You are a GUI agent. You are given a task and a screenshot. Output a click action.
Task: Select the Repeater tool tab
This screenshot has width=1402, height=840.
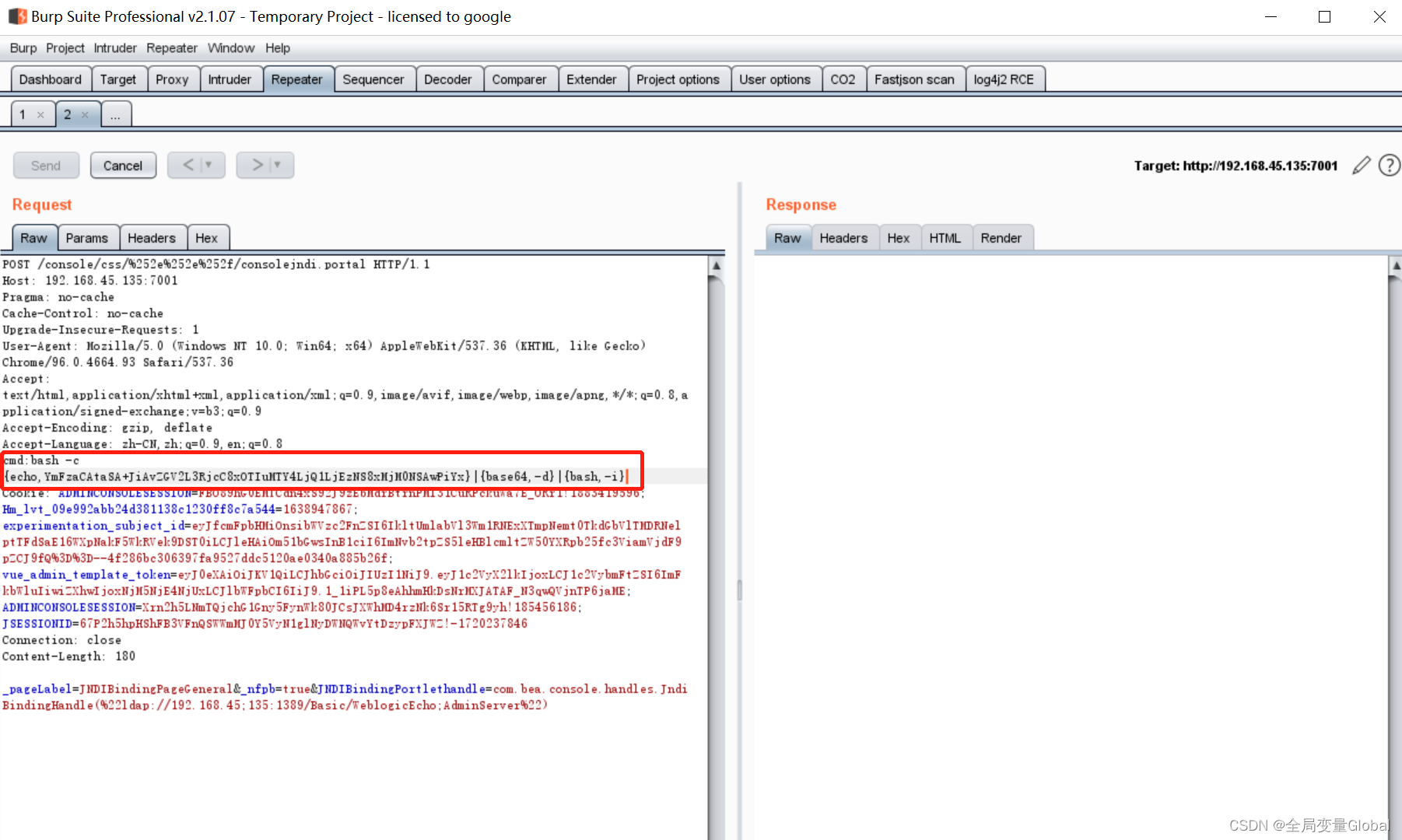click(297, 79)
